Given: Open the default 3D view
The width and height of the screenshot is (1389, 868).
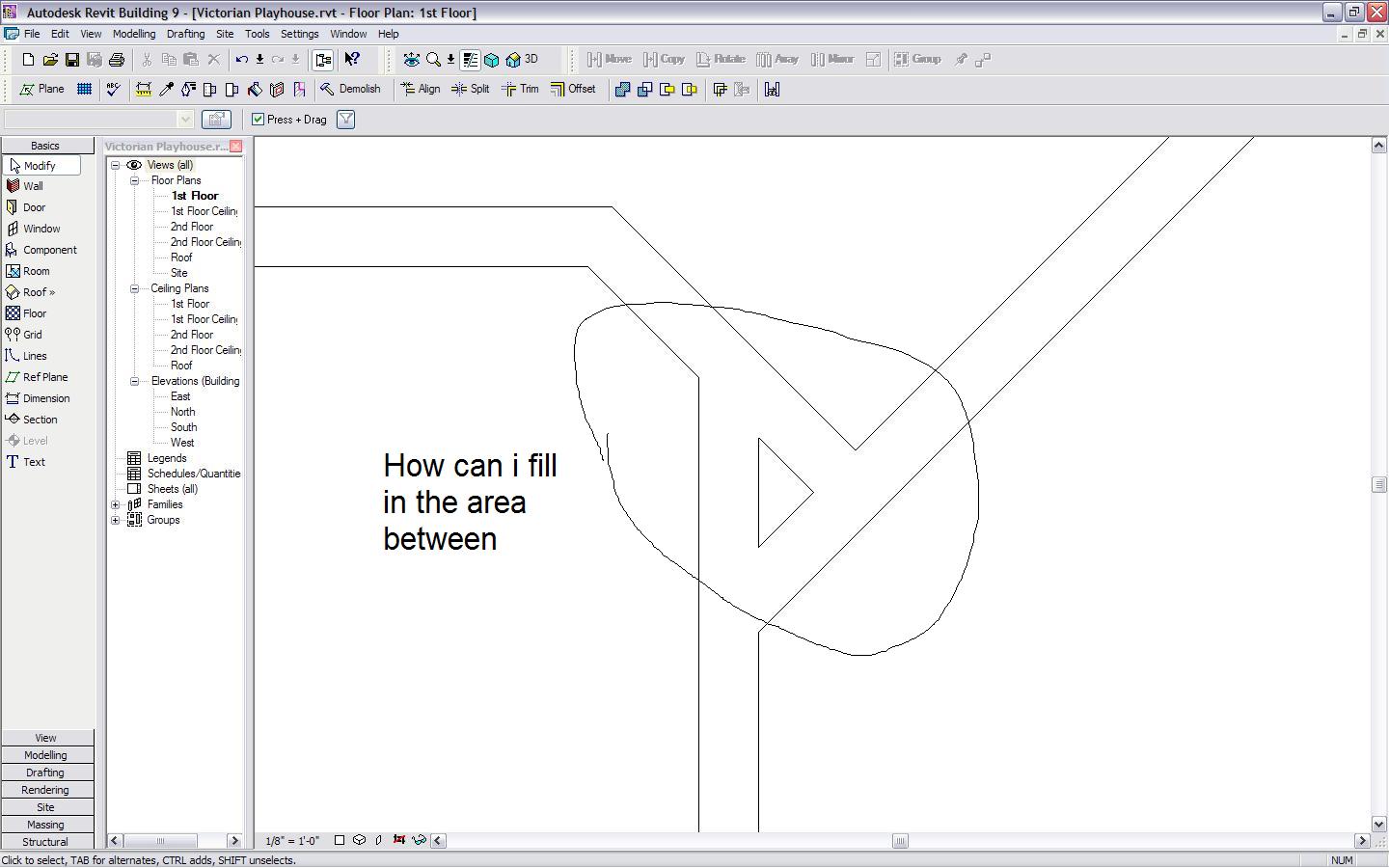Looking at the screenshot, I should click(x=523, y=60).
